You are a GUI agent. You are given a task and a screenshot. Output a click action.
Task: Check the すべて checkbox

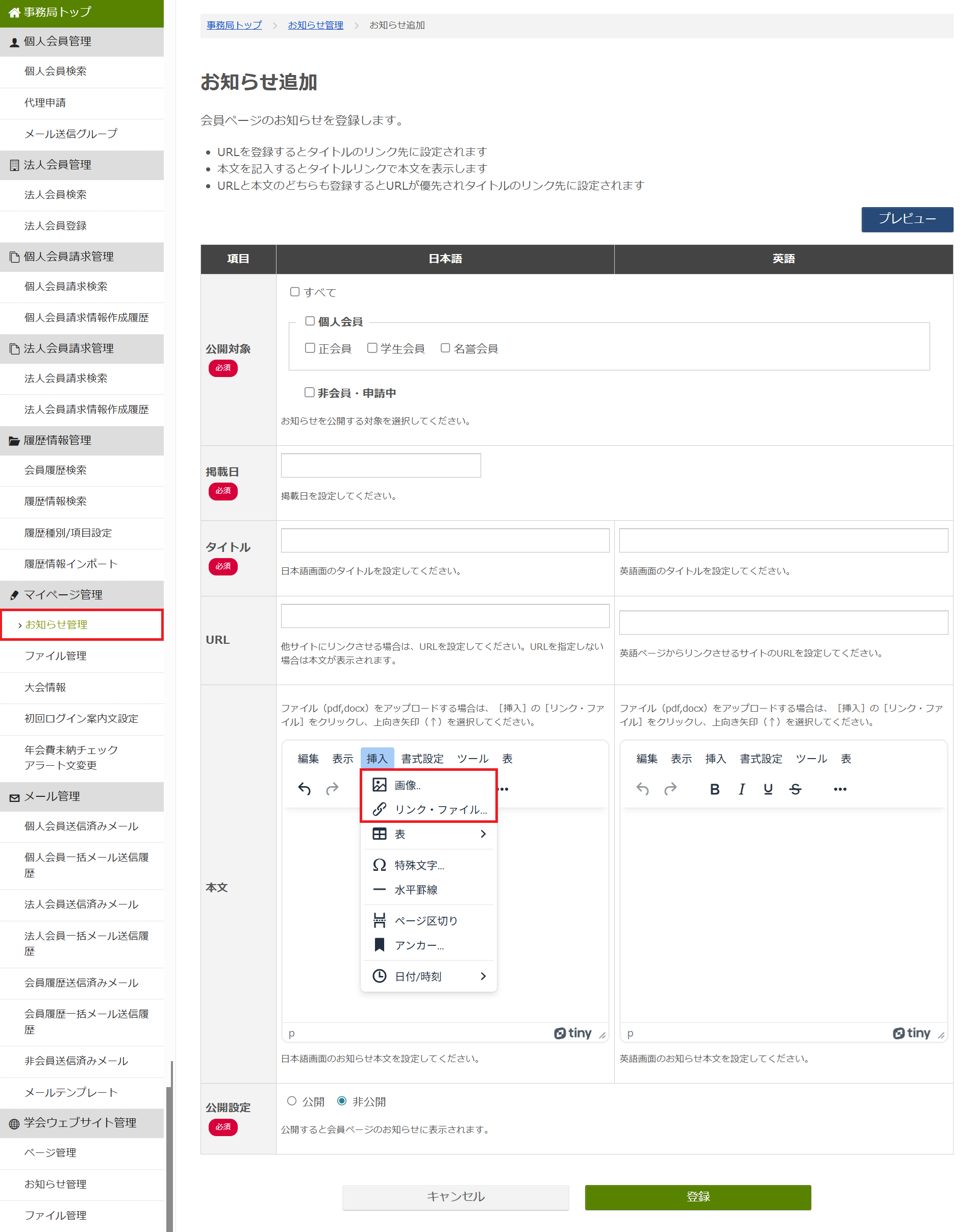click(295, 291)
